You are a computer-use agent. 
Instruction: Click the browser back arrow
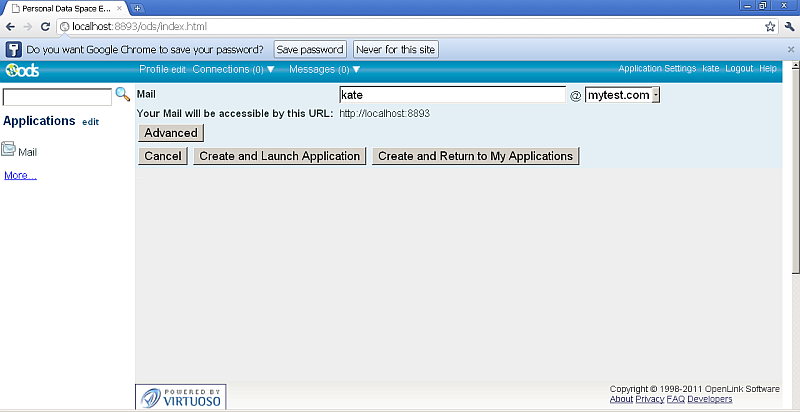10,26
